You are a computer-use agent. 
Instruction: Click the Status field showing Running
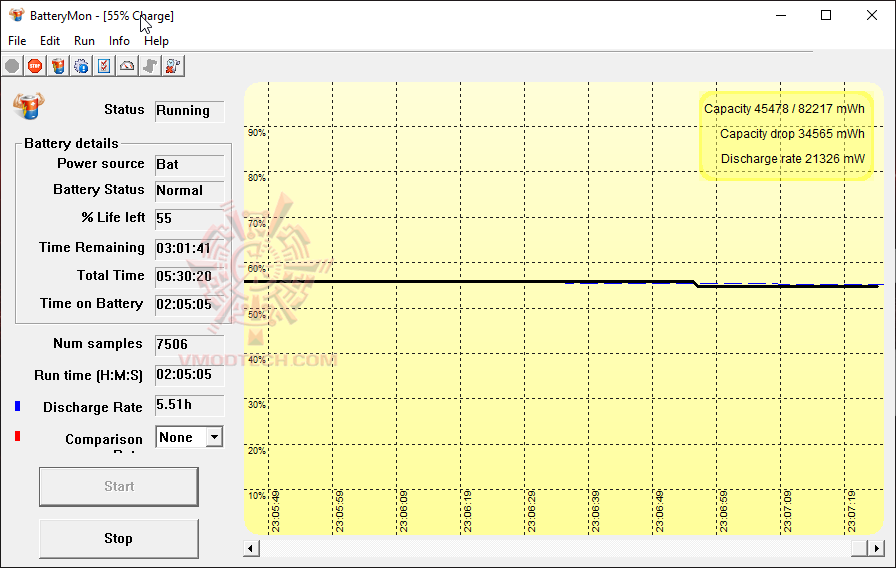189,111
